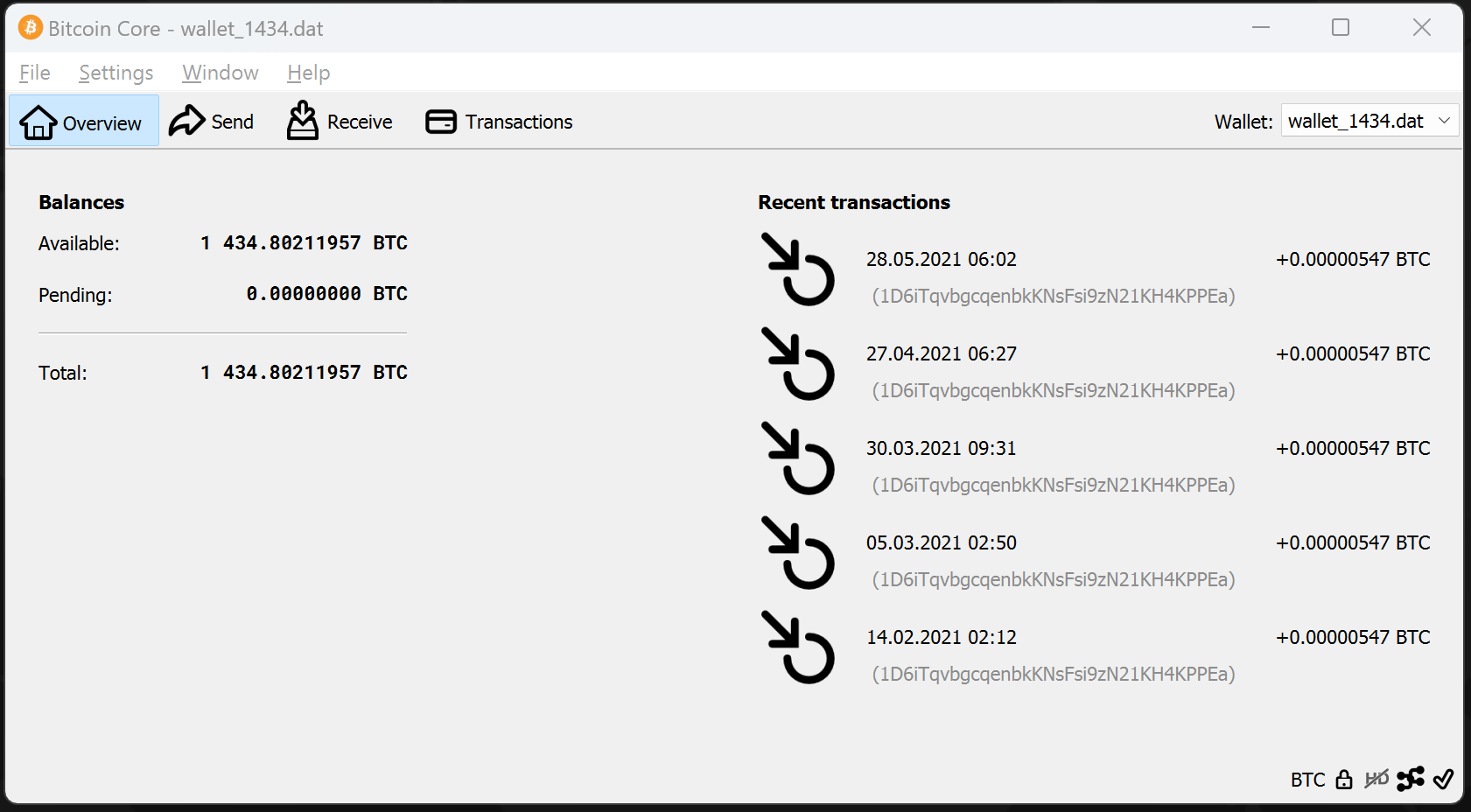Open the 28.05.2021 06:02 transaction
The width and height of the screenshot is (1471, 812).
pyautogui.click(x=941, y=260)
